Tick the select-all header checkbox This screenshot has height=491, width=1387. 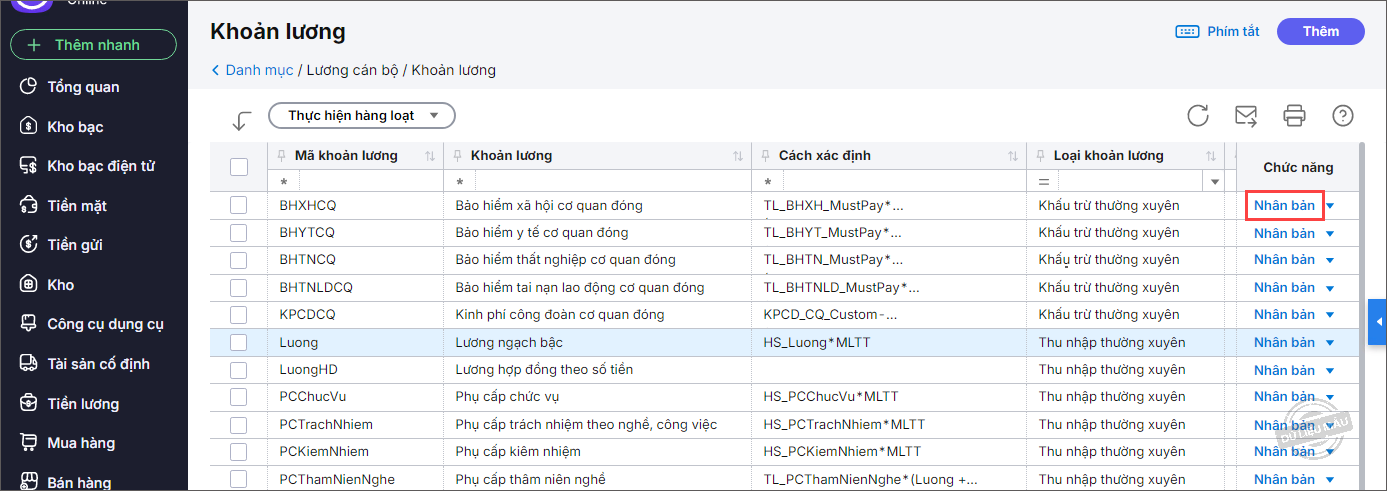click(x=239, y=167)
